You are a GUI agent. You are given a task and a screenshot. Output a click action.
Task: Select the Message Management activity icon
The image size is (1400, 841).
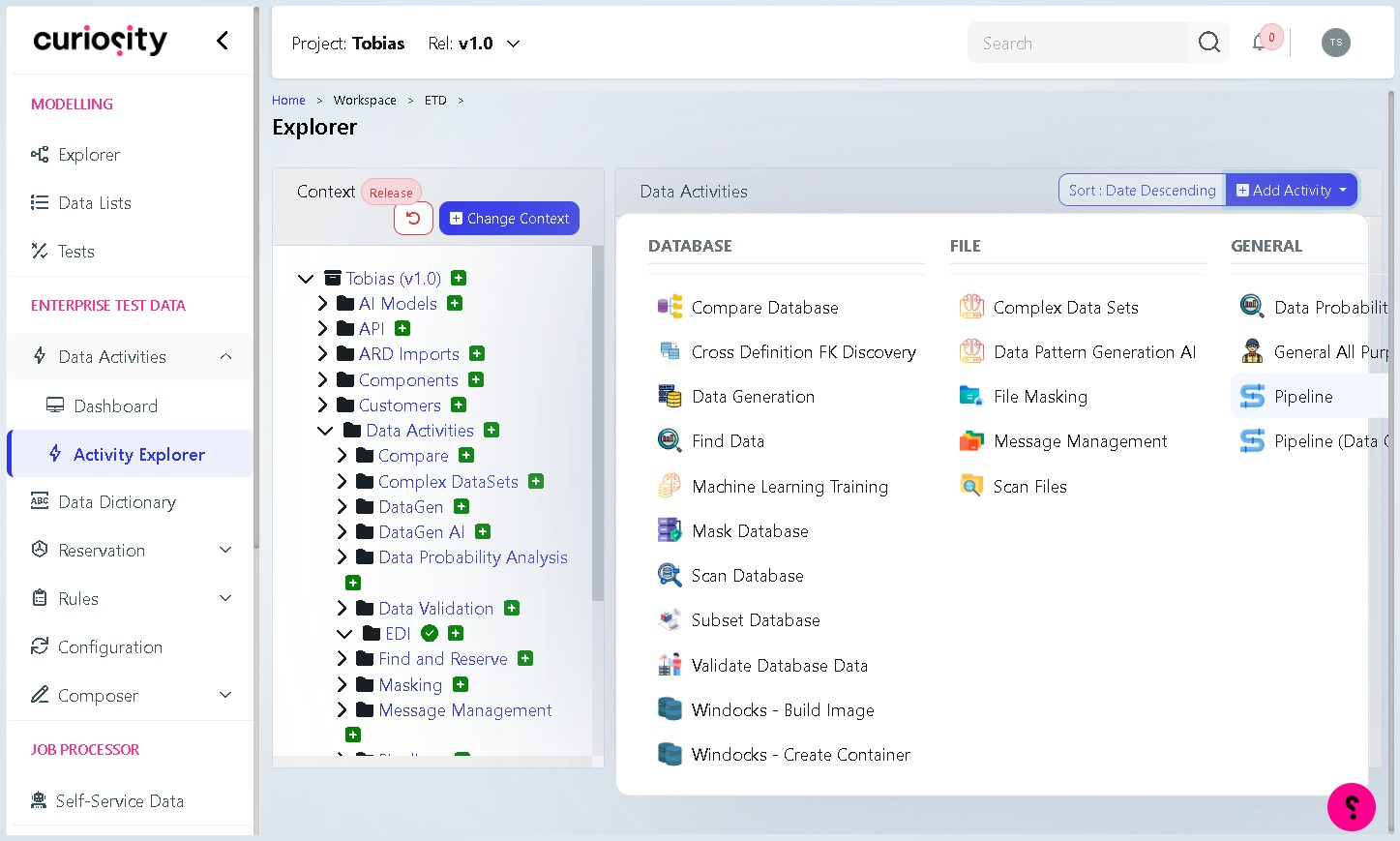click(971, 440)
